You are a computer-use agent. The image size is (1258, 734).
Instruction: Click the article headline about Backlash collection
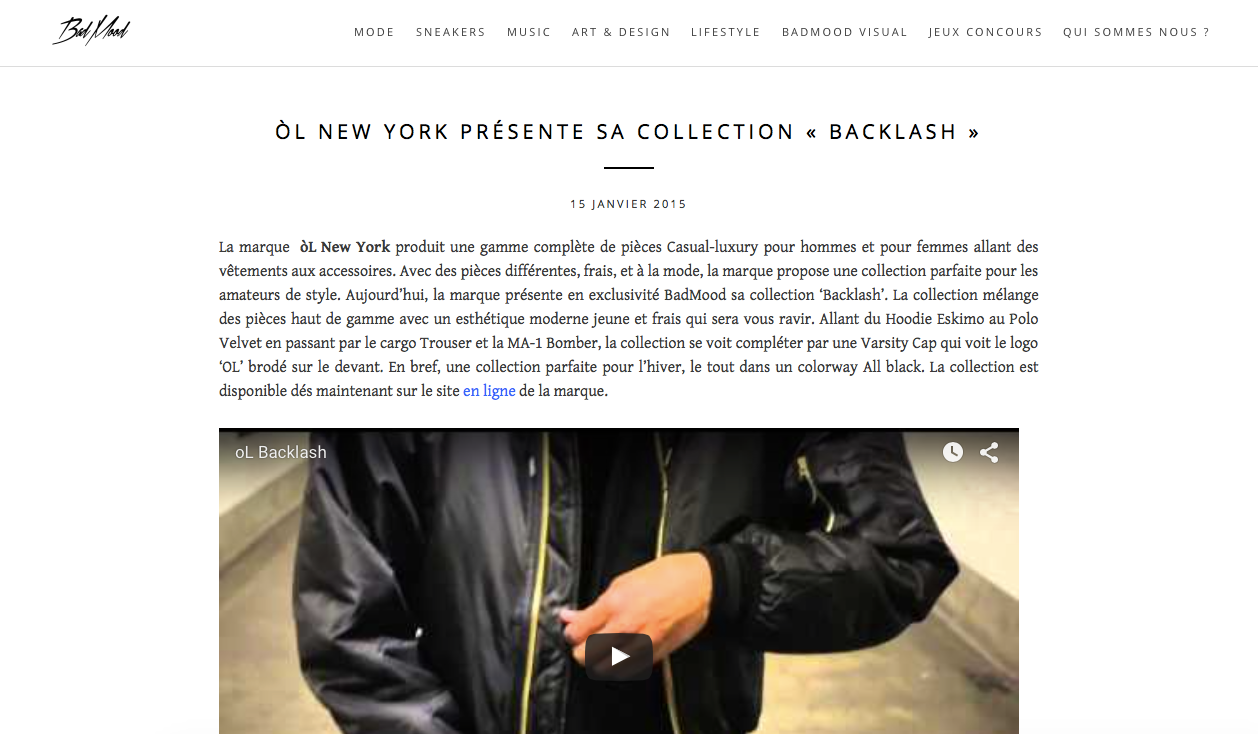(x=628, y=132)
